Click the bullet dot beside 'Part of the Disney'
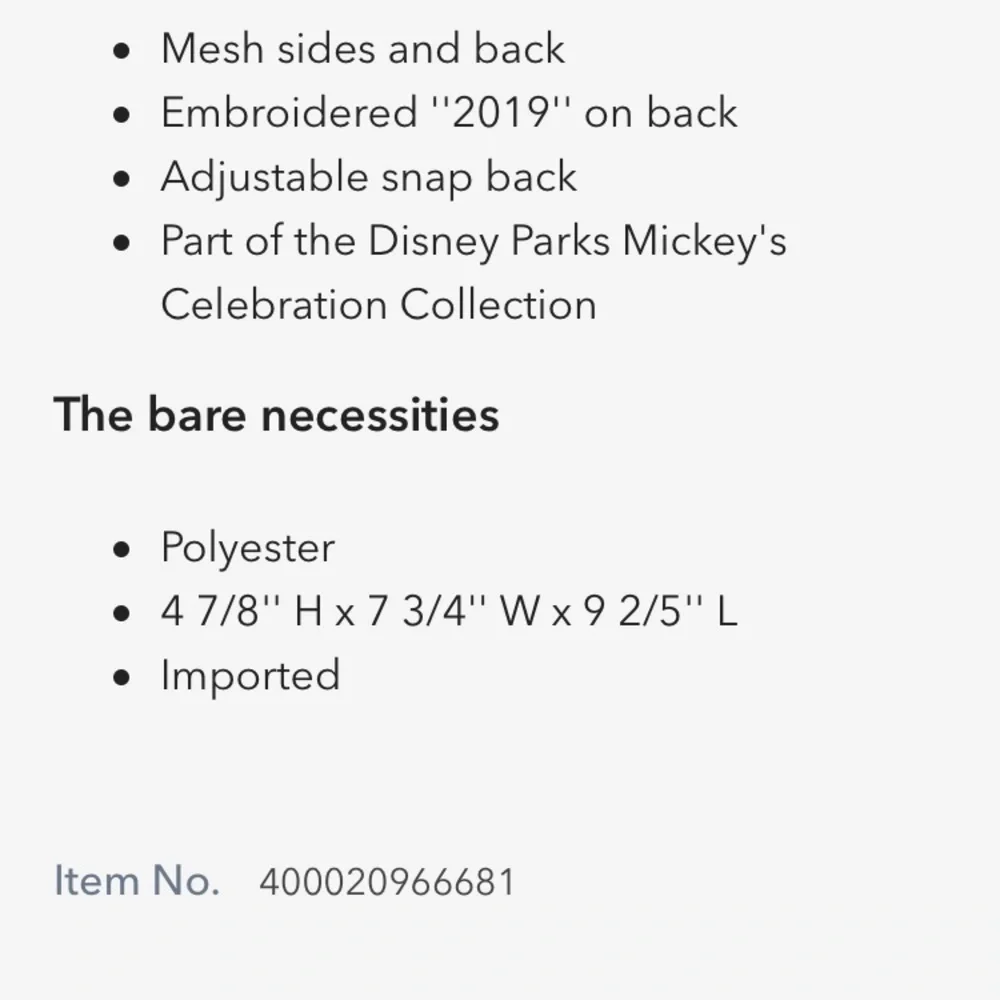This screenshot has height=1000, width=1000. pyautogui.click(x=121, y=243)
